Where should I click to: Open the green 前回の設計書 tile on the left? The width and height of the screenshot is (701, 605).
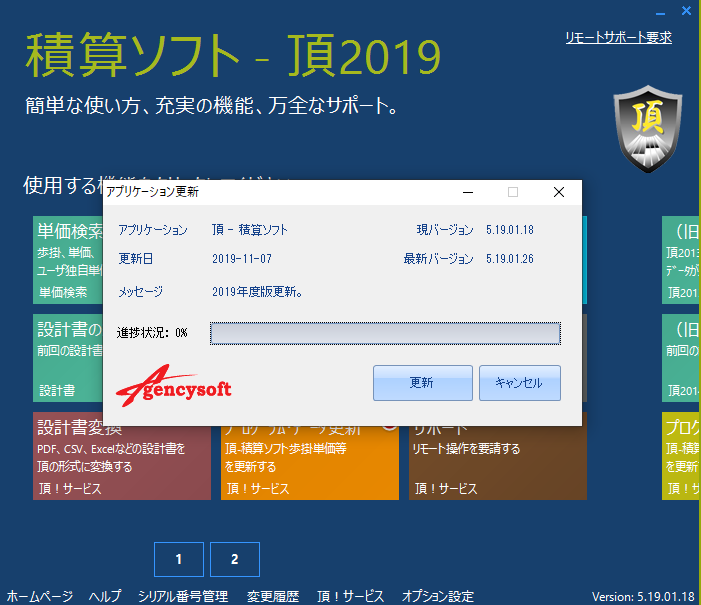tap(68, 358)
